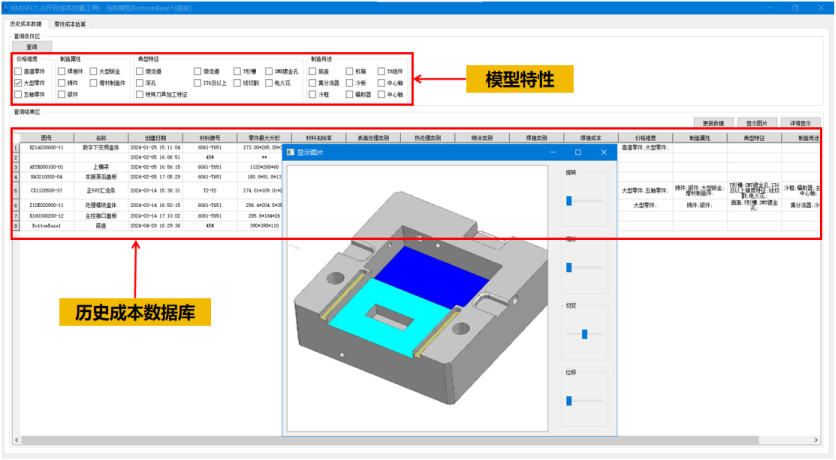Check the 焊接件 manufacturing attribute
Image resolution: width=836 pixels, height=460 pixels.
(x=61, y=72)
